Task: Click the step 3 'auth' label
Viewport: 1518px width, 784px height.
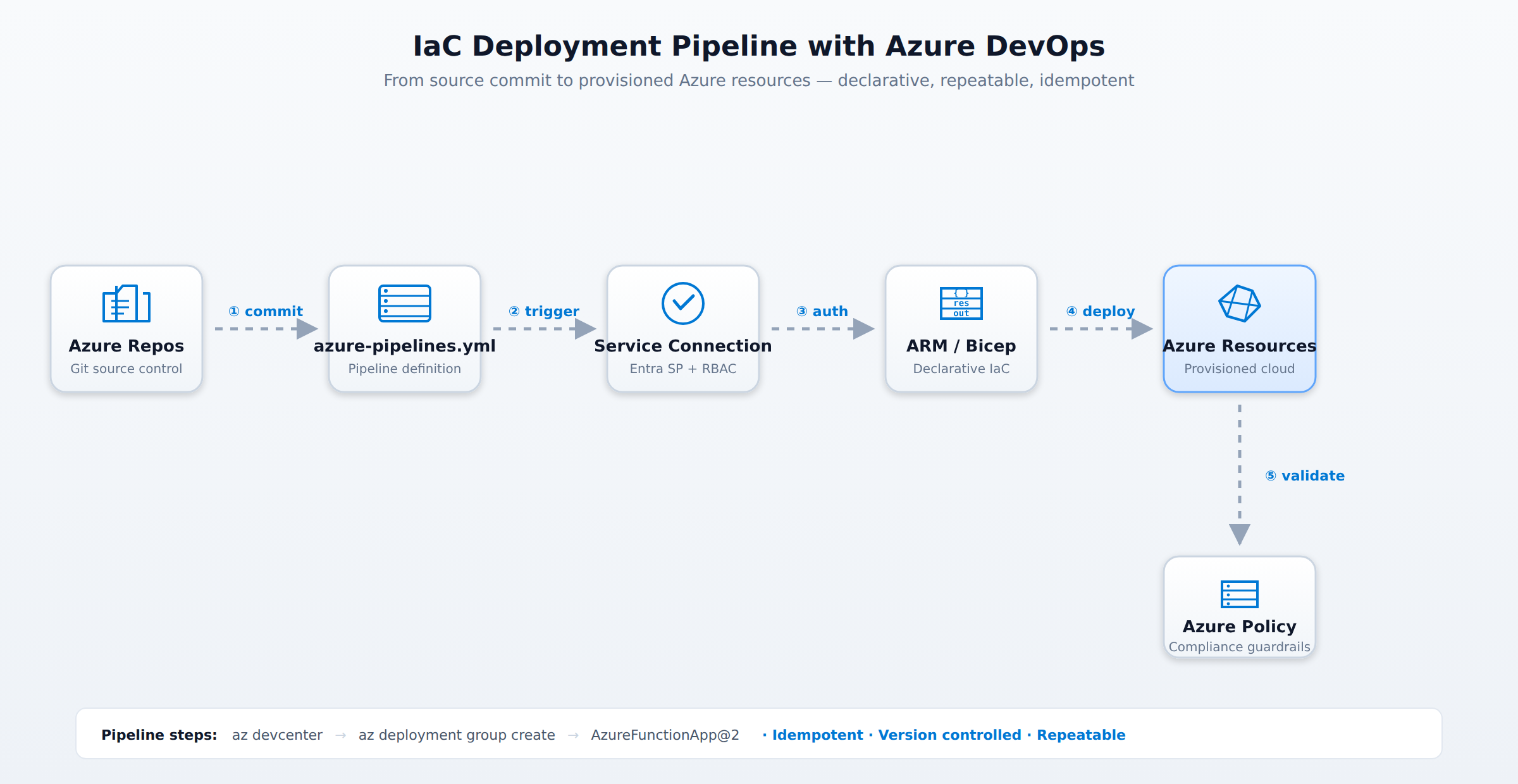Action: tap(822, 311)
